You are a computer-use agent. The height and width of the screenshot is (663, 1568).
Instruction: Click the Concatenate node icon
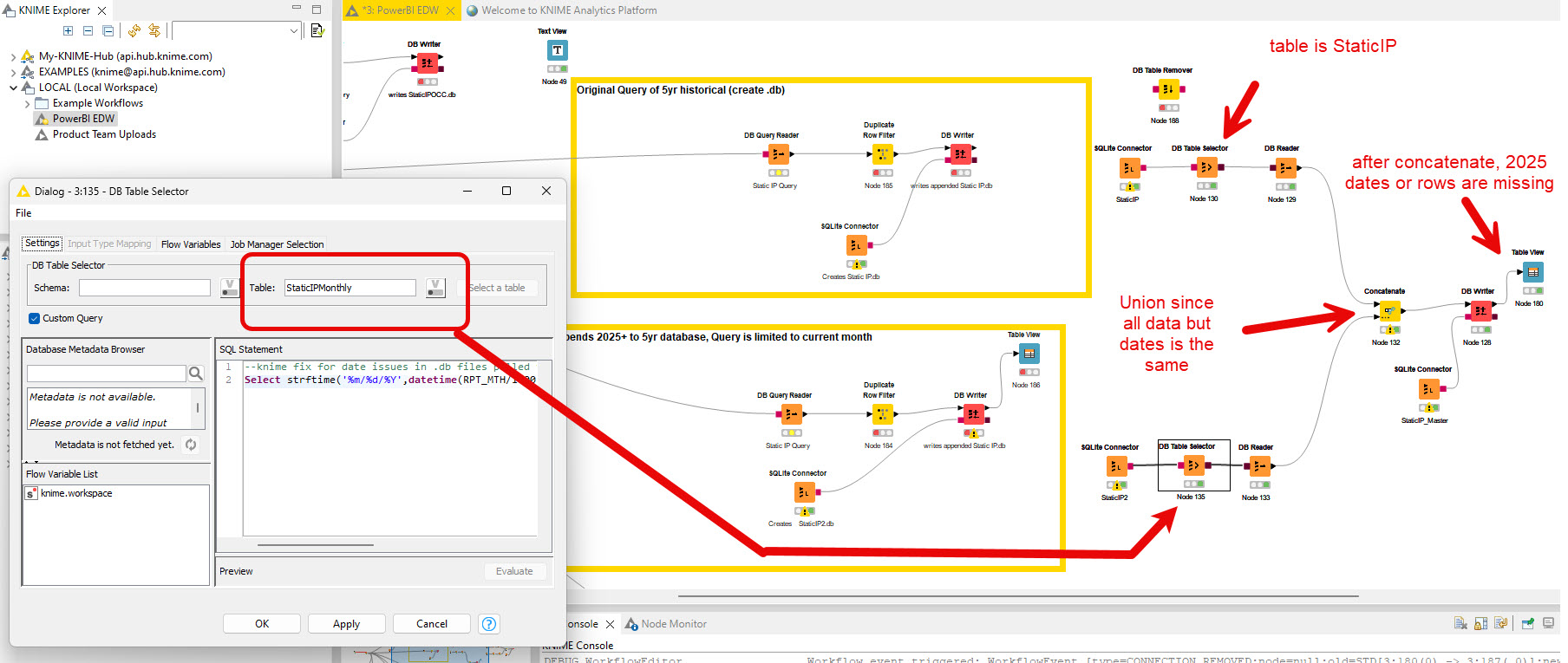[x=1389, y=310]
